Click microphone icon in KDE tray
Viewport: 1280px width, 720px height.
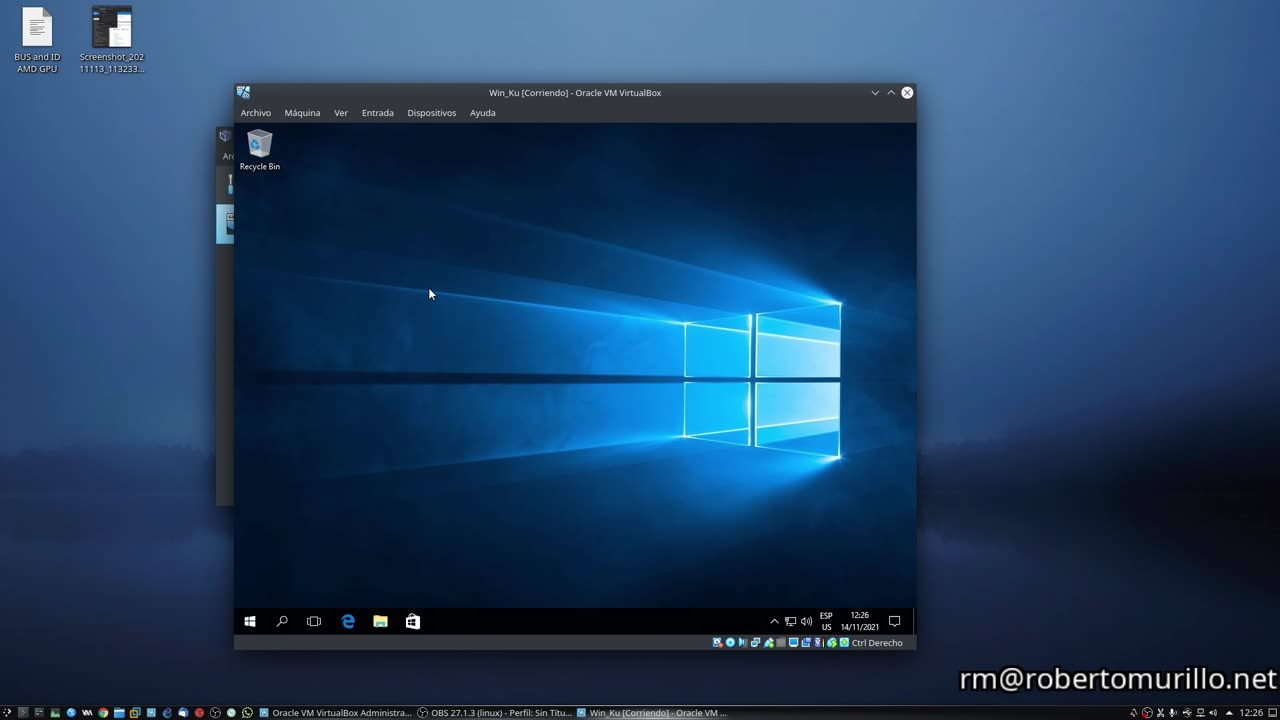point(1172,713)
